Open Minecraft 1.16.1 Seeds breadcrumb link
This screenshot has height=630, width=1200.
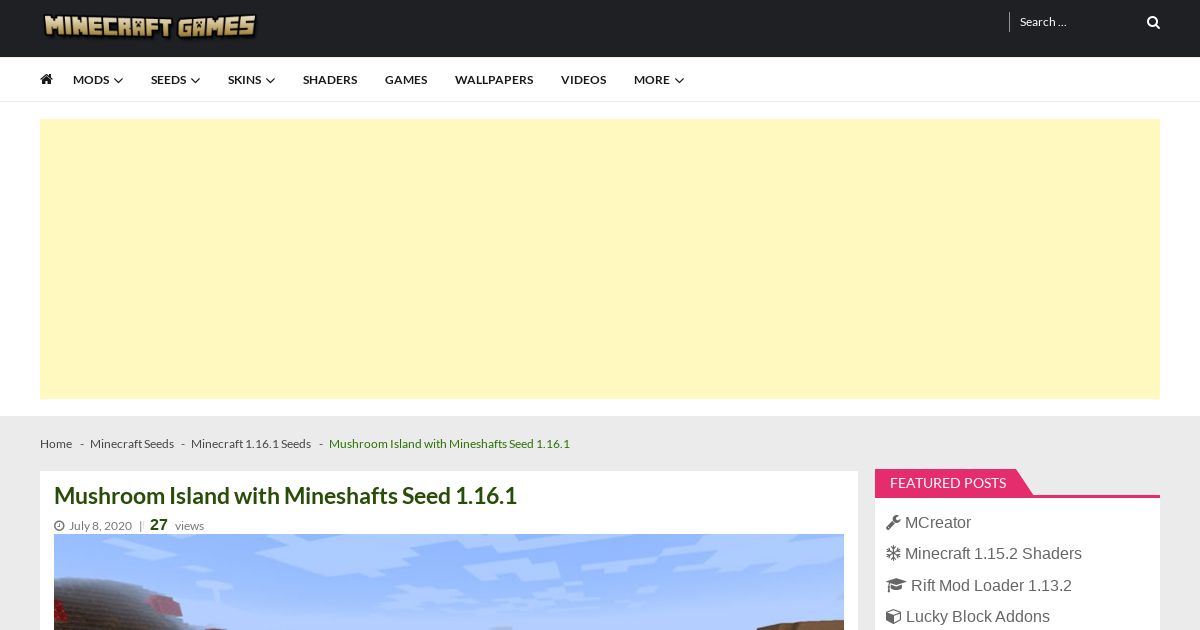click(x=251, y=444)
